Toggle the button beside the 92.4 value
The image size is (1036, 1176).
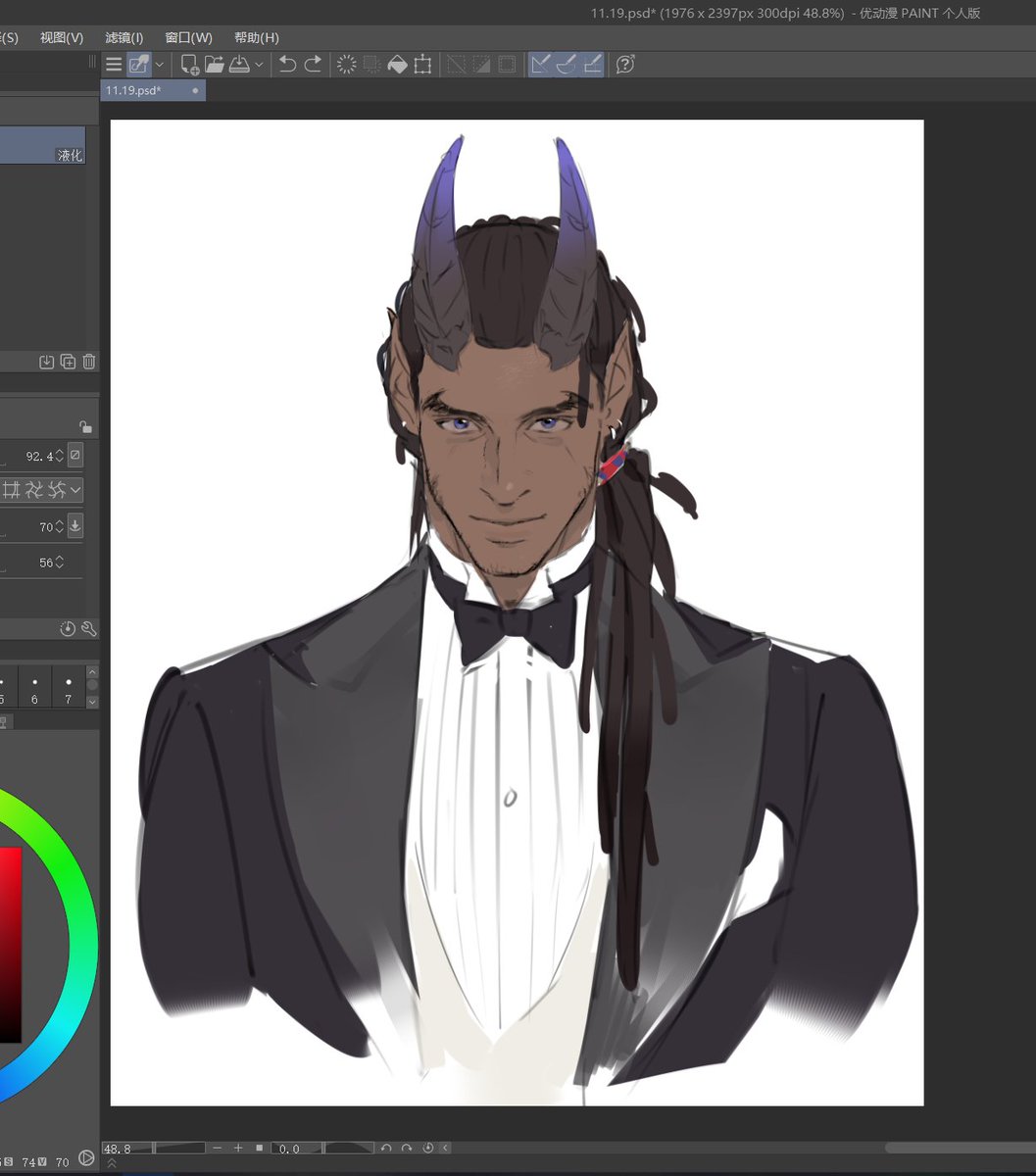click(75, 456)
